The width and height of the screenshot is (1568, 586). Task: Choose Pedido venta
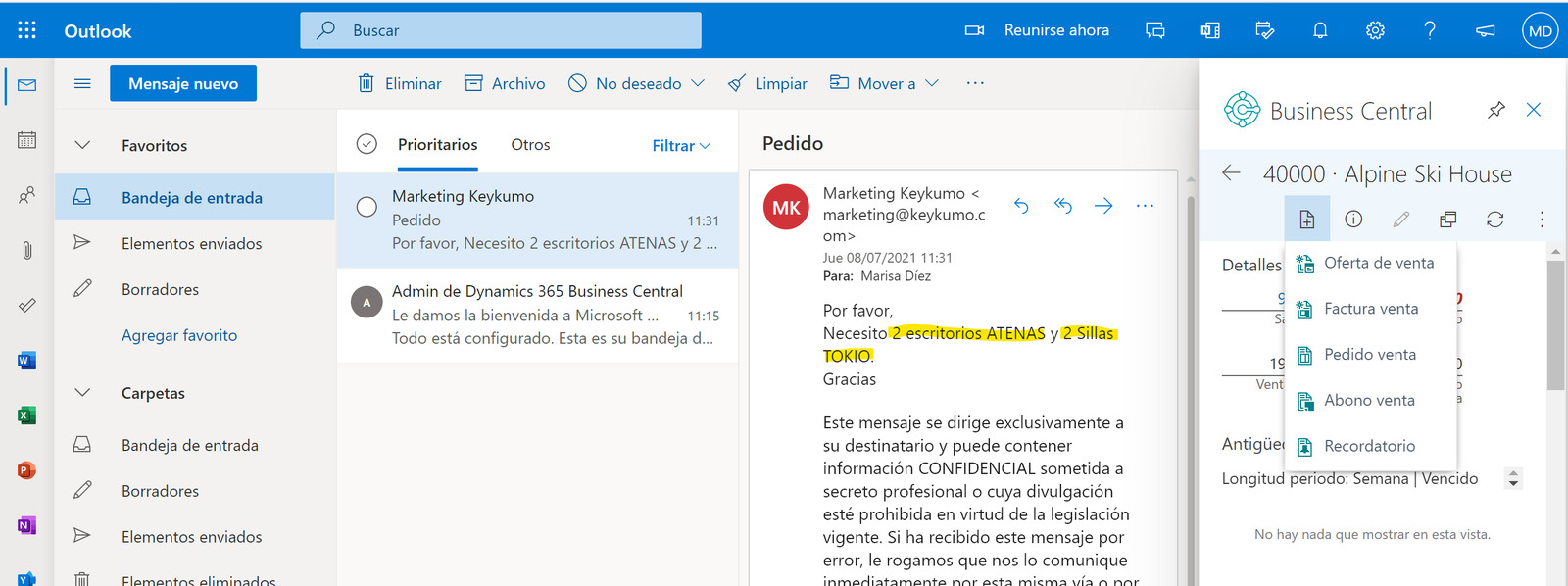[1370, 355]
